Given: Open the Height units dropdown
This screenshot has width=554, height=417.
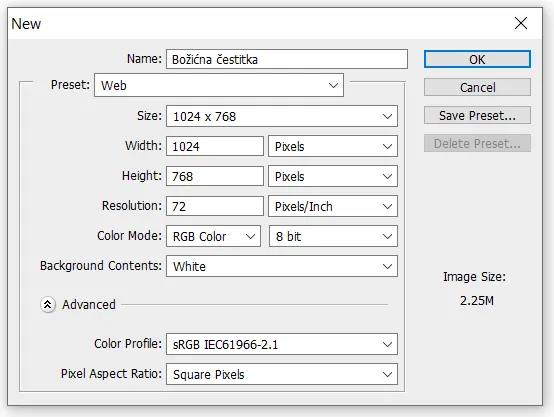Looking at the screenshot, I should [x=333, y=176].
